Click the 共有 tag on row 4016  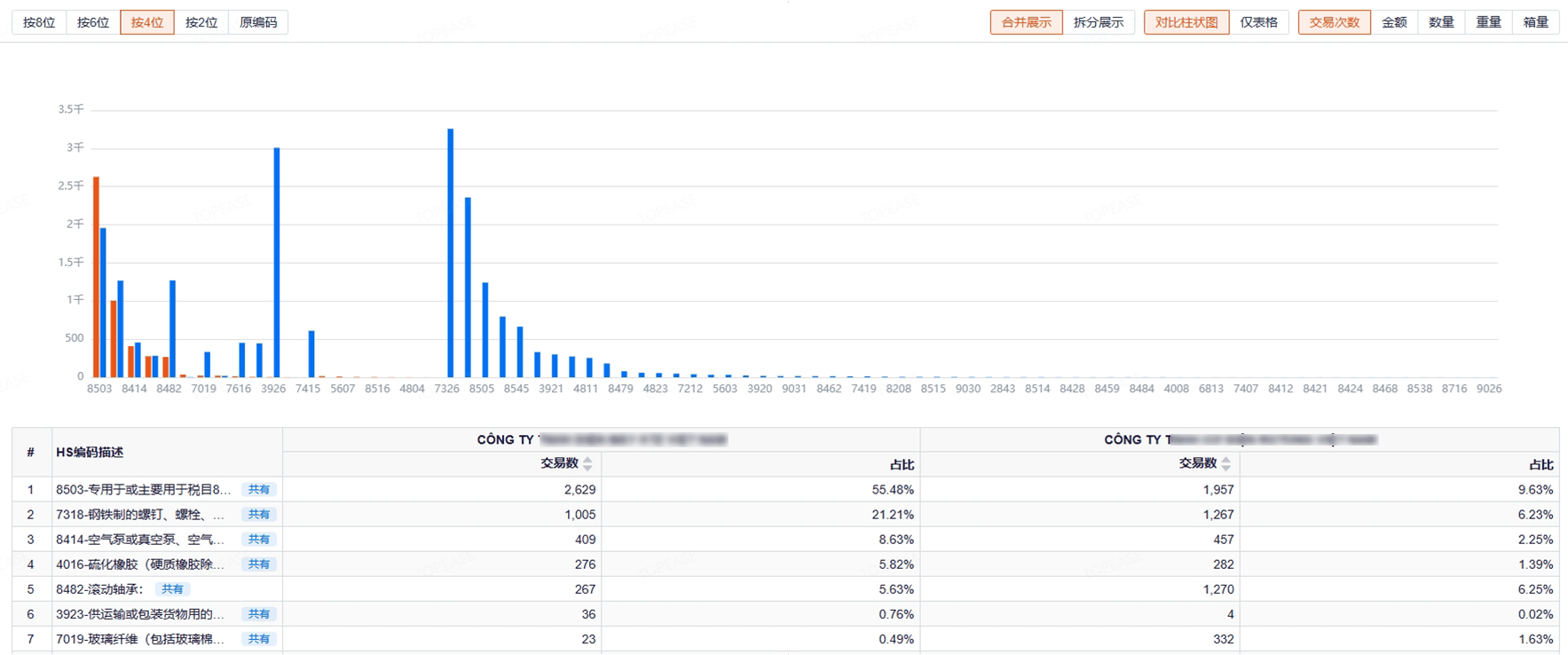(x=258, y=564)
